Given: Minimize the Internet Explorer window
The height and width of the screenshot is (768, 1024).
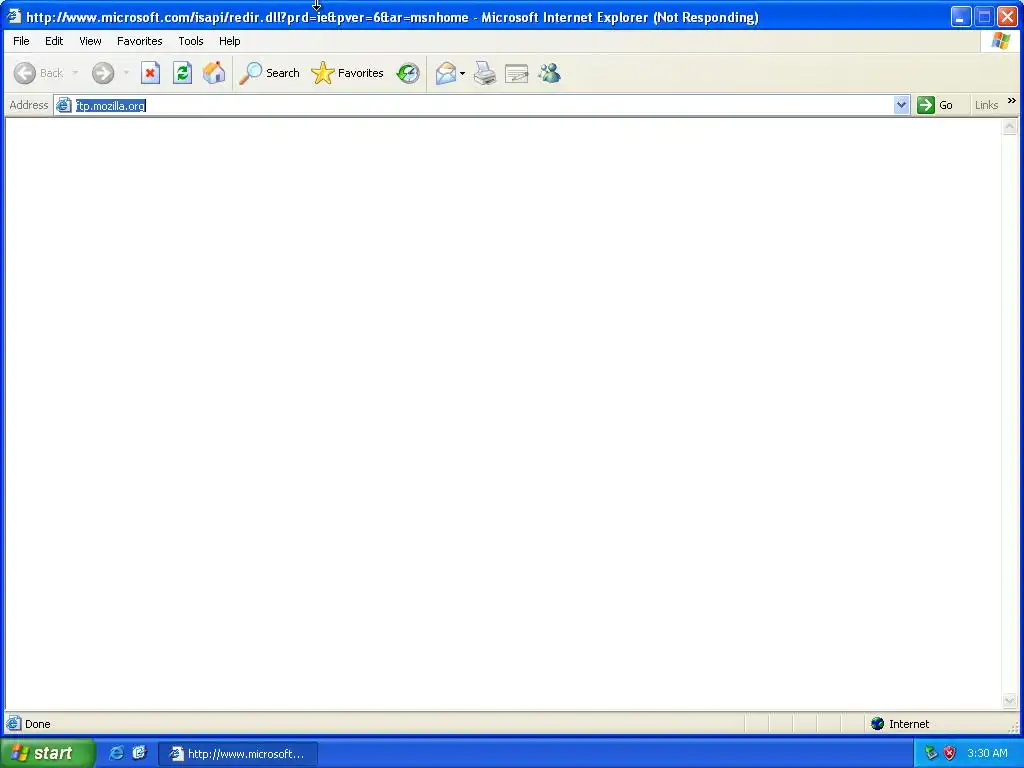Looking at the screenshot, I should [x=961, y=16].
